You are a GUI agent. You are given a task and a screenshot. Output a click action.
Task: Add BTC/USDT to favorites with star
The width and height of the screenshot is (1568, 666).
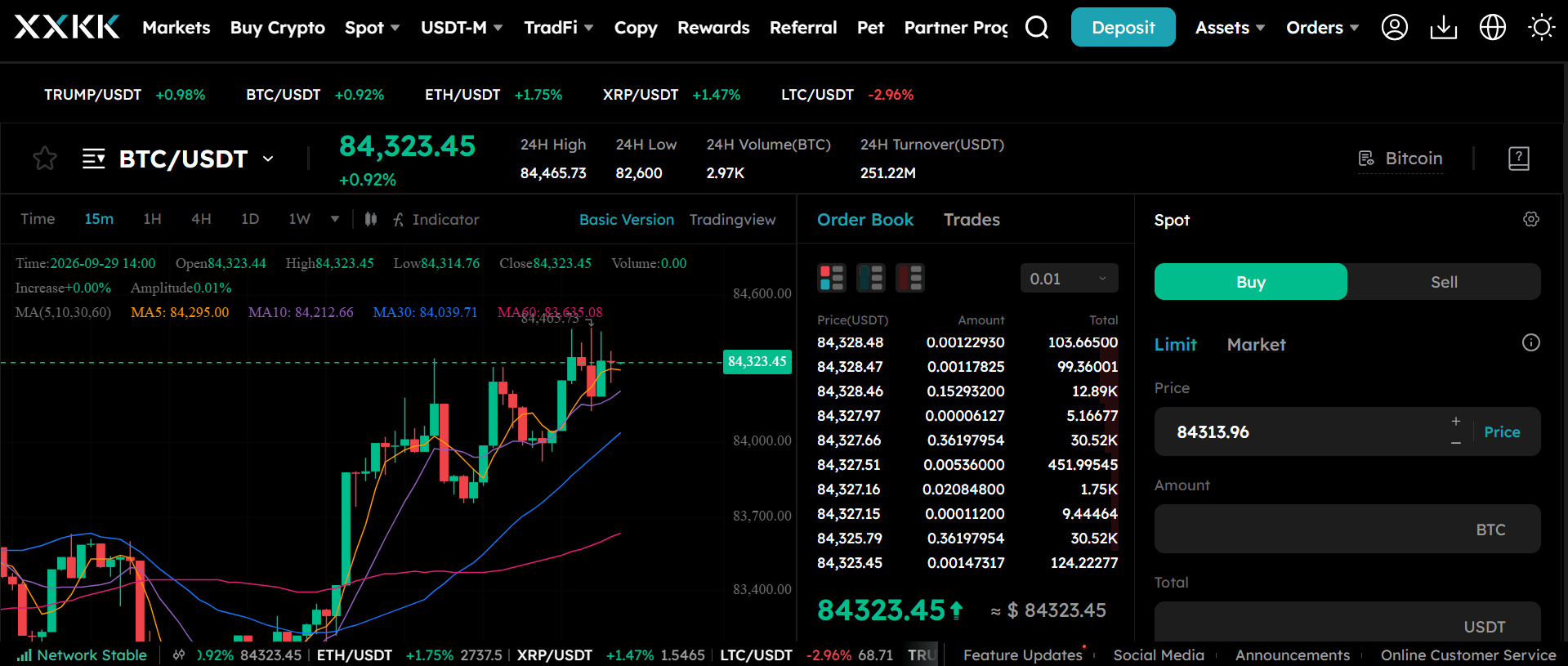tap(45, 158)
